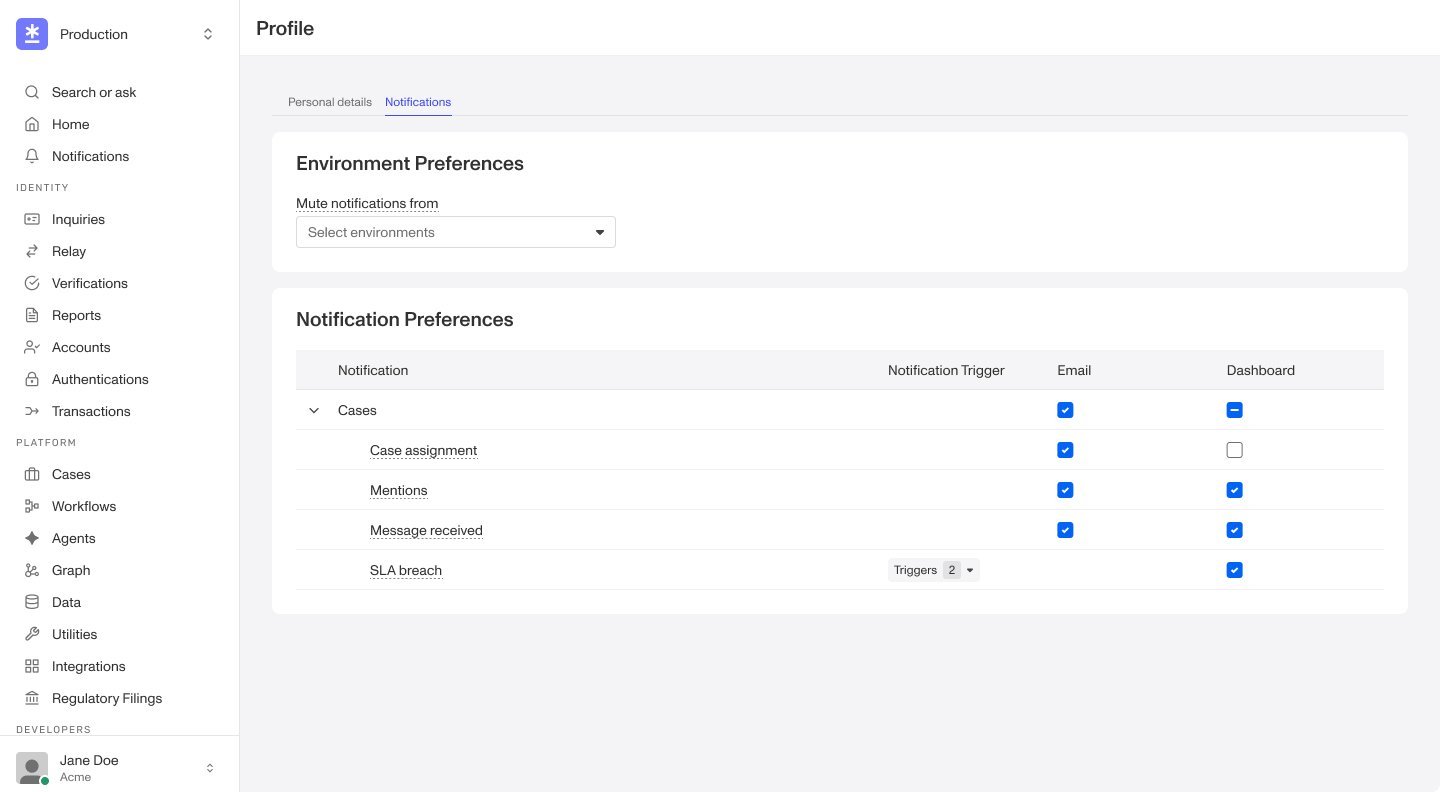Click the Cases briefcase icon in sidebar
The image size is (1440, 792).
(x=32, y=474)
